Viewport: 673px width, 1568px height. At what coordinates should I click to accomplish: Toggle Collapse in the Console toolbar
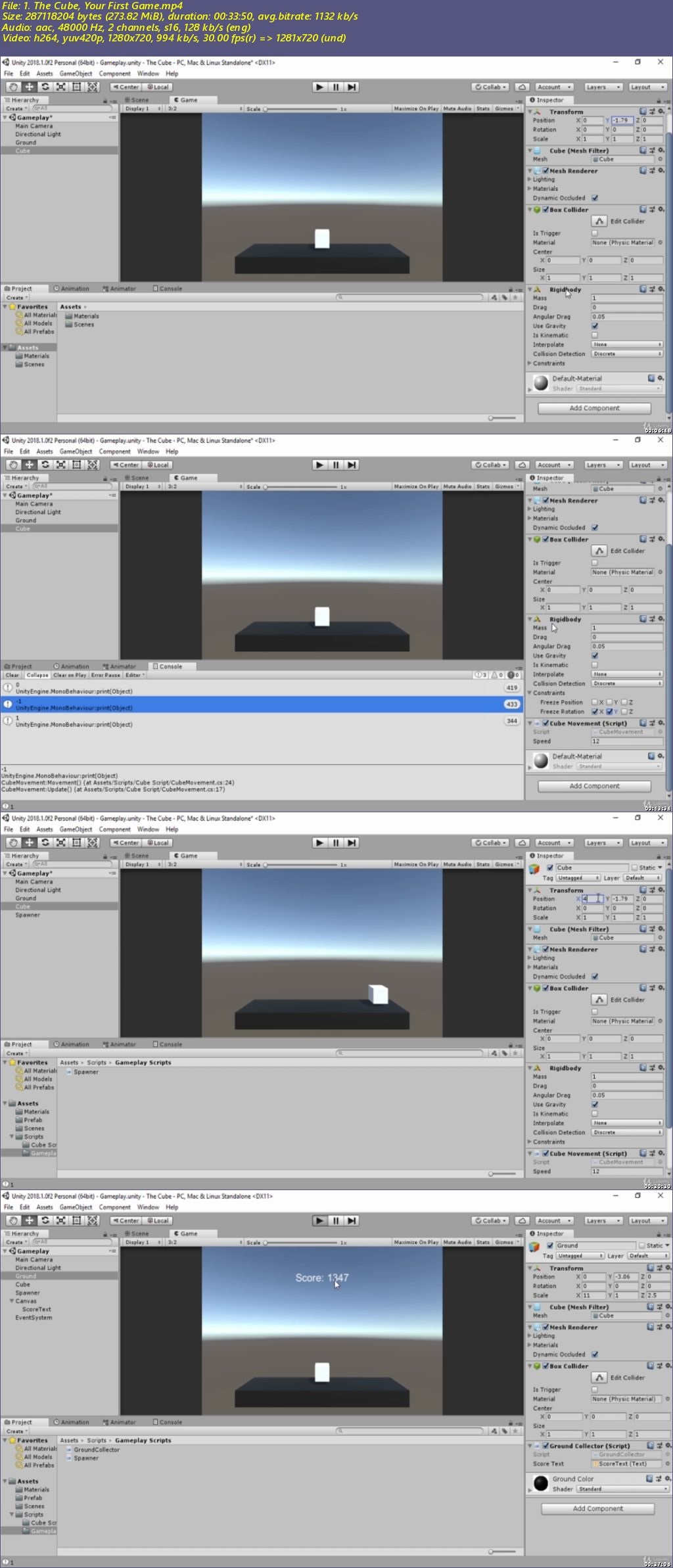(x=37, y=675)
